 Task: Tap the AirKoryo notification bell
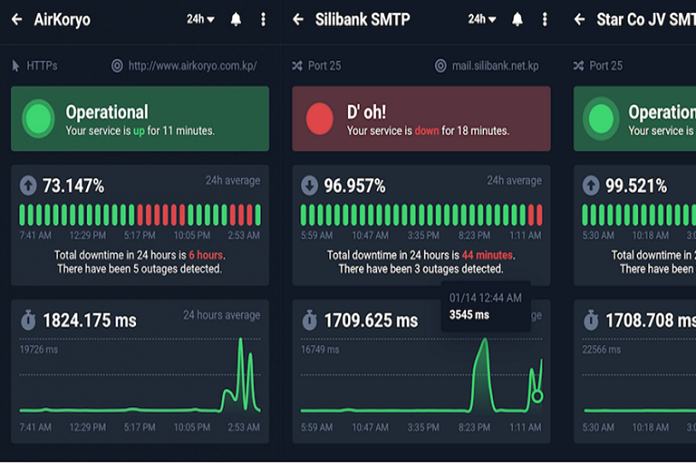coord(236,20)
